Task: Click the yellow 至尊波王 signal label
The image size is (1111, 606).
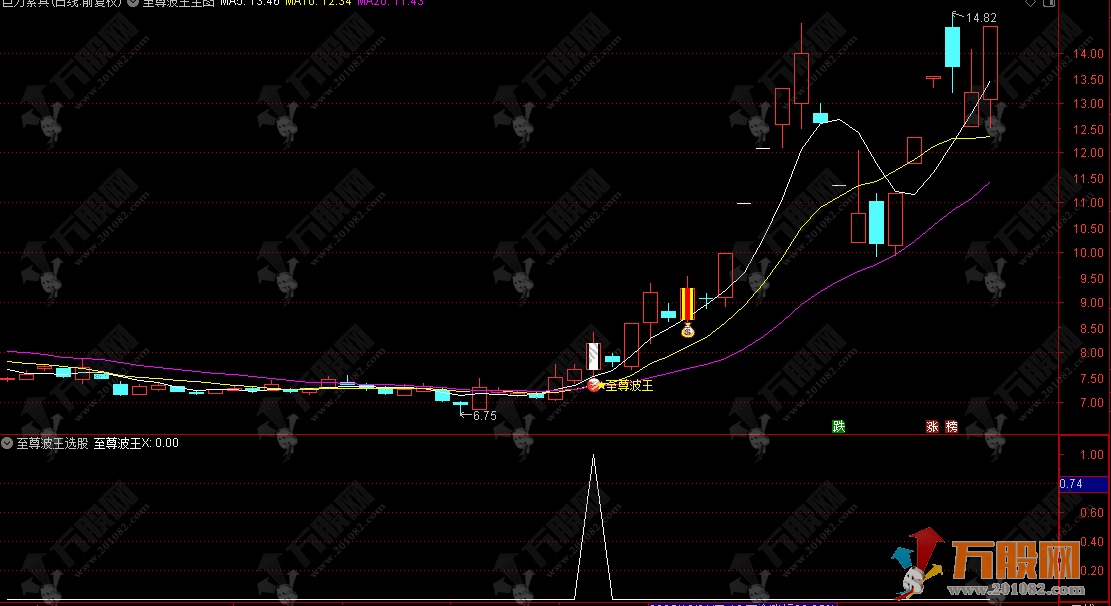Action: coord(629,386)
